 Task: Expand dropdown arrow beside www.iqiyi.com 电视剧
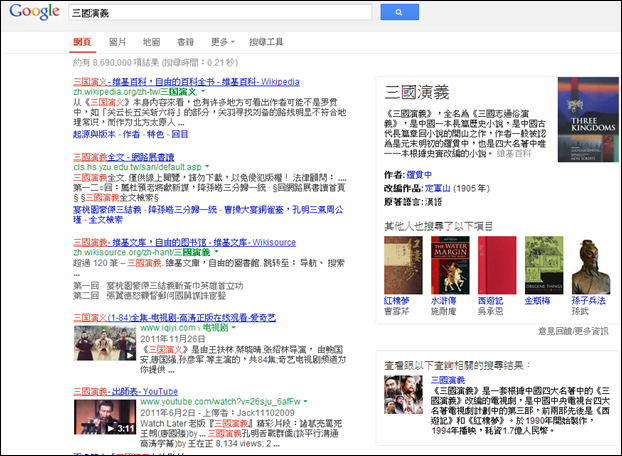tap(233, 328)
